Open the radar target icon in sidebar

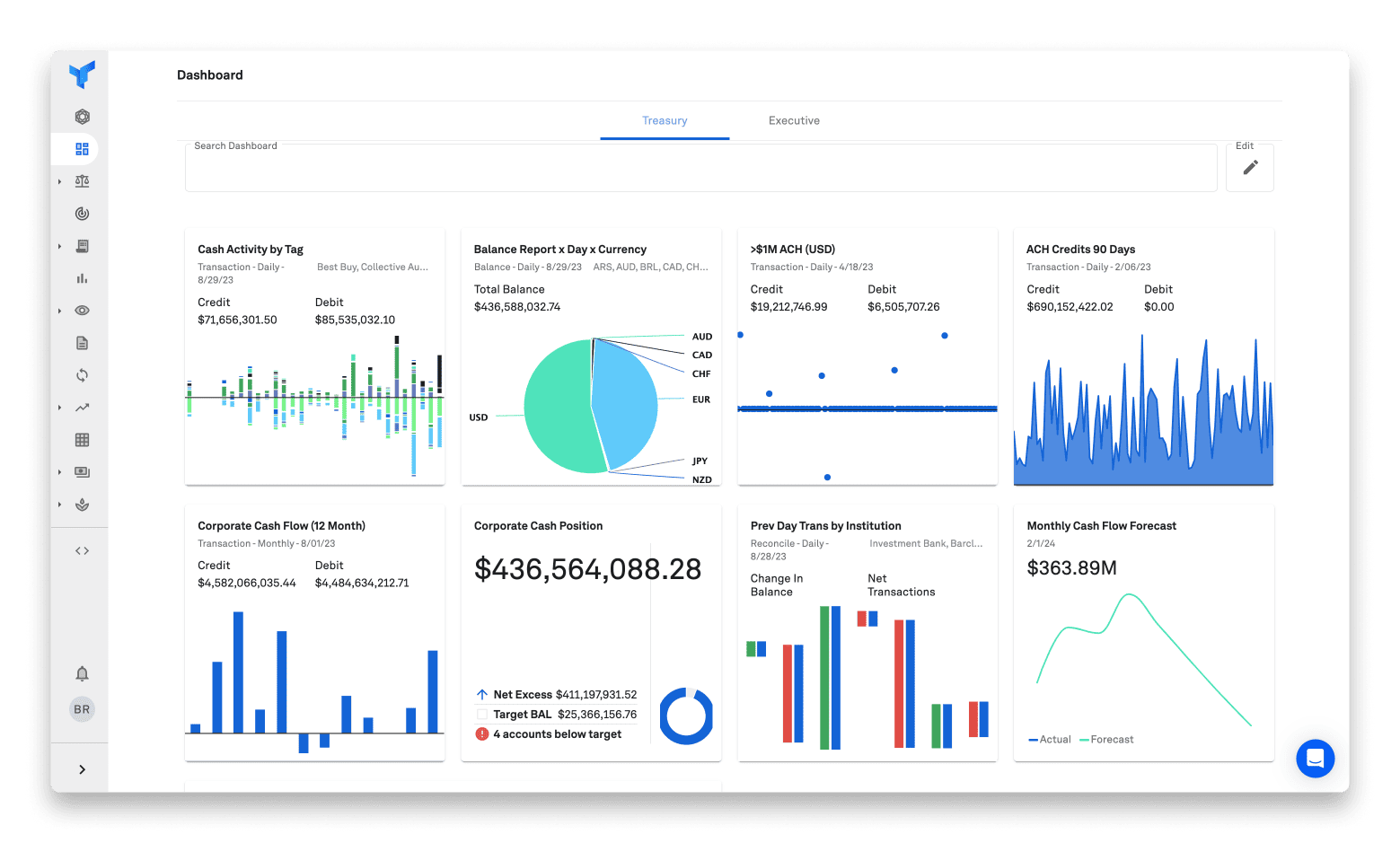point(82,214)
